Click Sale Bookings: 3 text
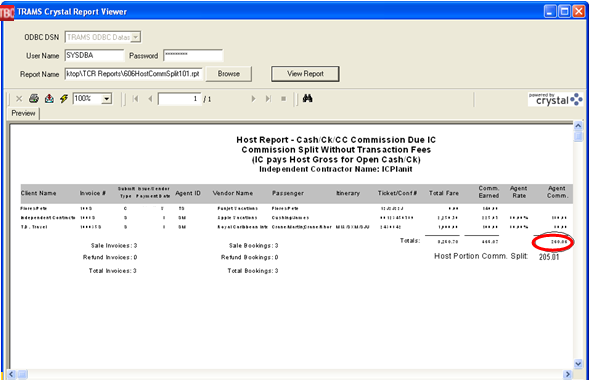The height and width of the screenshot is (380, 591). tap(254, 246)
